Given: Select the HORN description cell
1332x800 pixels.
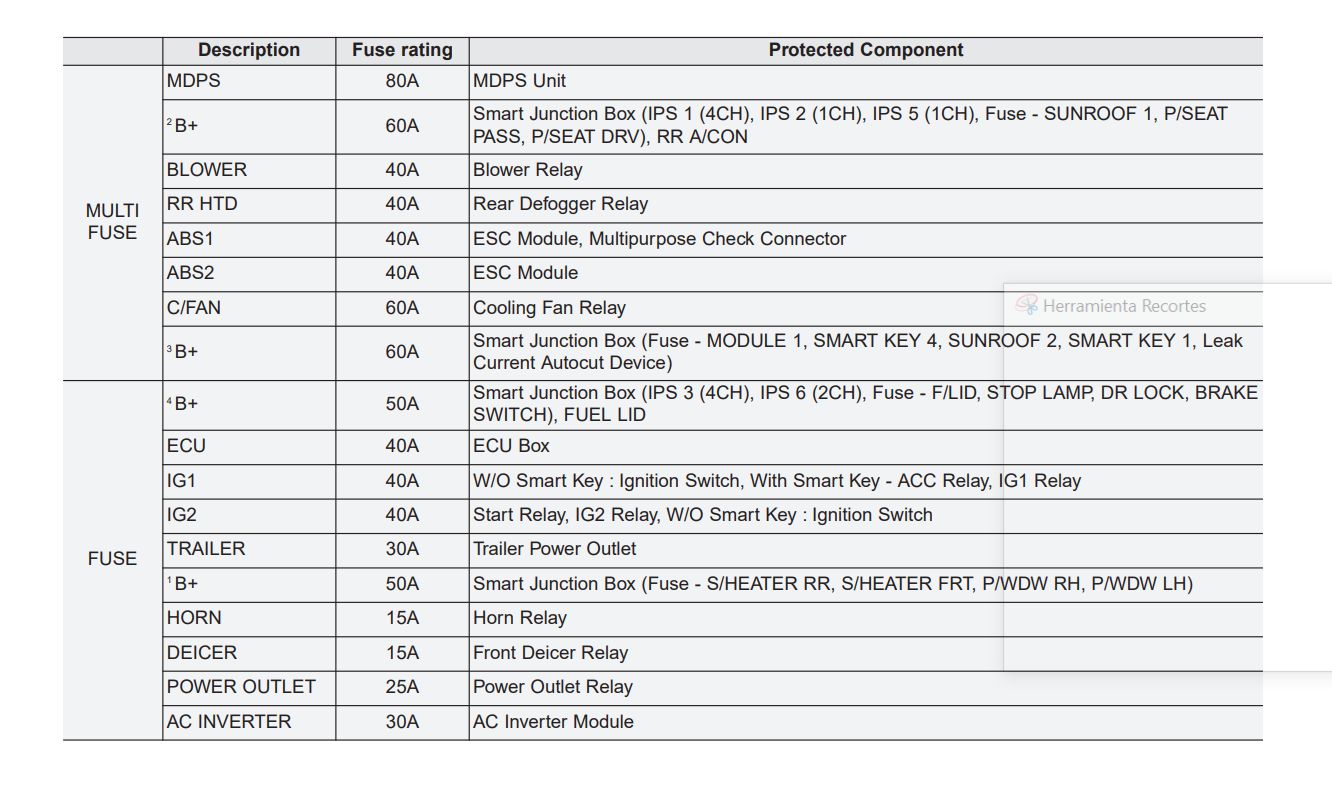Looking at the screenshot, I should tap(194, 618).
